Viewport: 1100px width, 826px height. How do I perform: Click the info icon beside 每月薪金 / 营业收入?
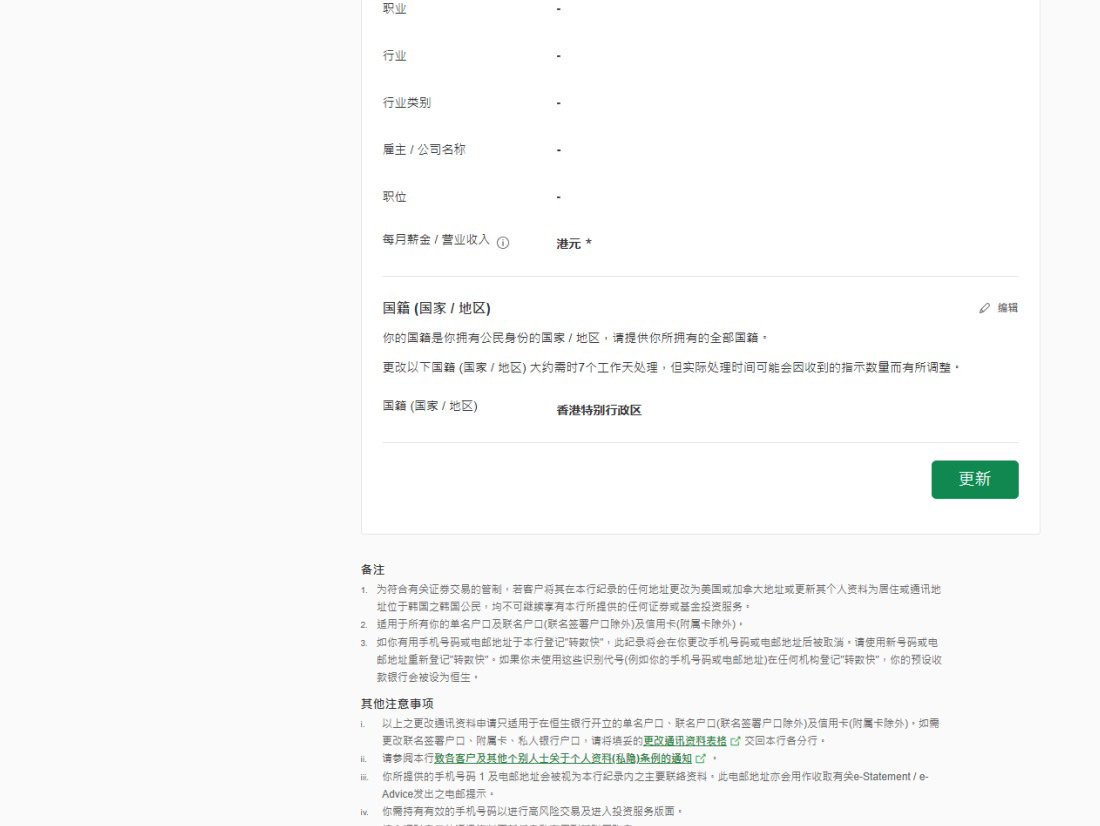click(x=503, y=243)
